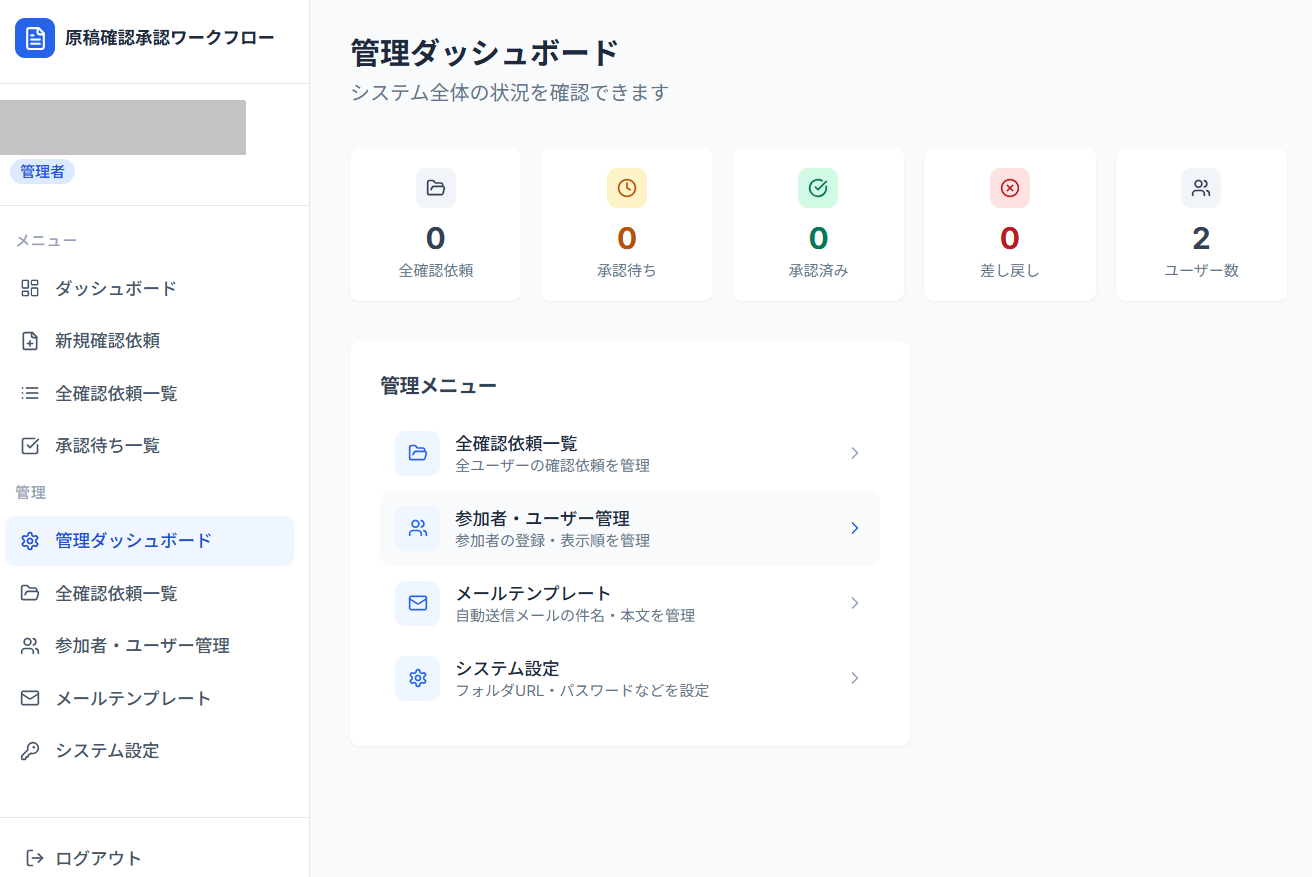Open メールテンプレート title in 管理メニュー card

coord(533,593)
